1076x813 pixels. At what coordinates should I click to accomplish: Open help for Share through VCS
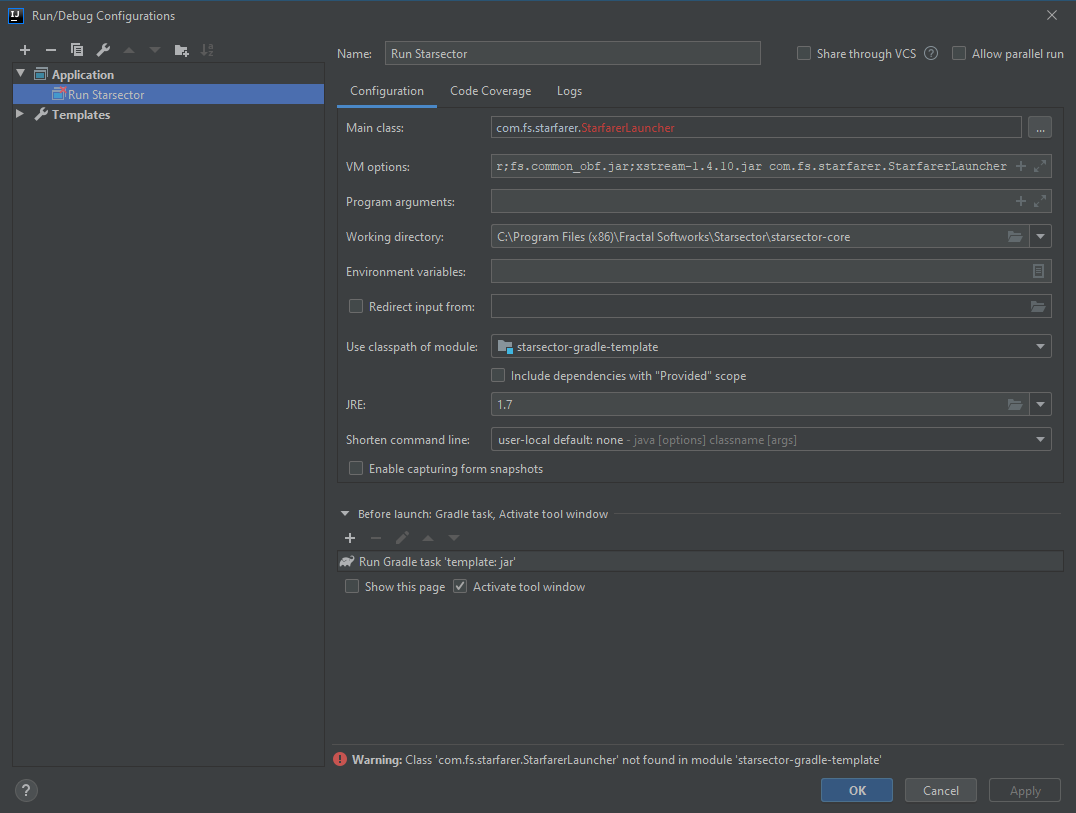coord(931,54)
